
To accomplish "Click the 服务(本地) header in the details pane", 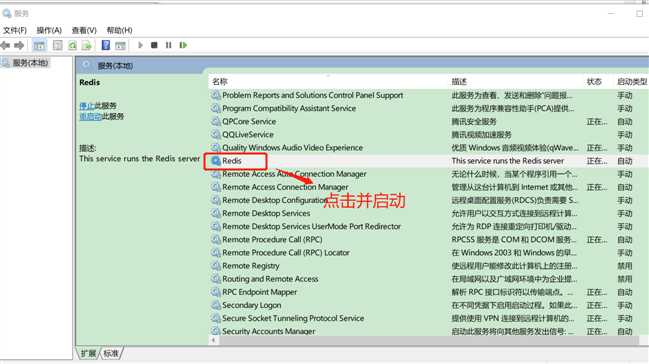I will point(115,65).
